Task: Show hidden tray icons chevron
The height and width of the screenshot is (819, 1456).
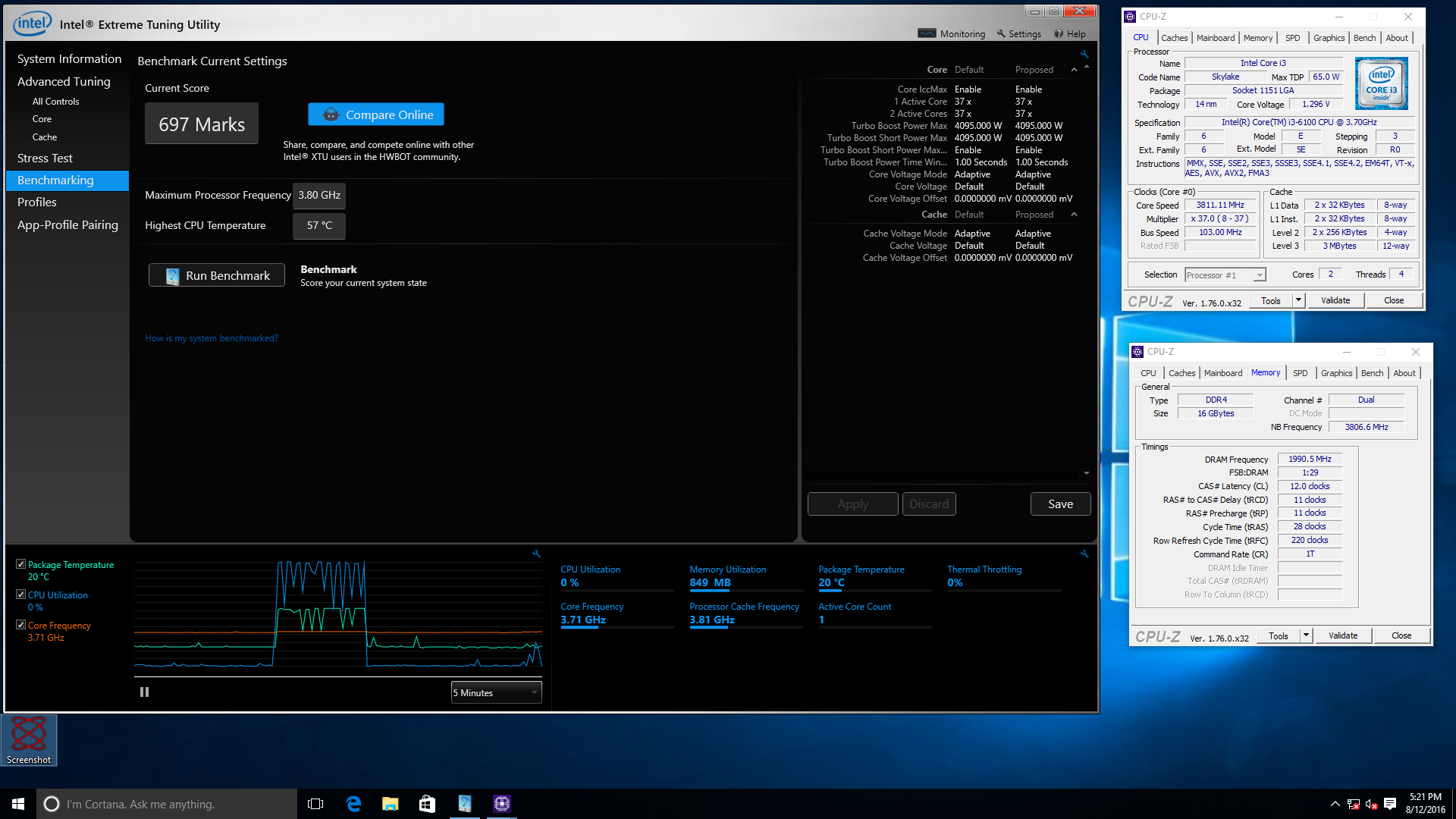Action: tap(1335, 804)
